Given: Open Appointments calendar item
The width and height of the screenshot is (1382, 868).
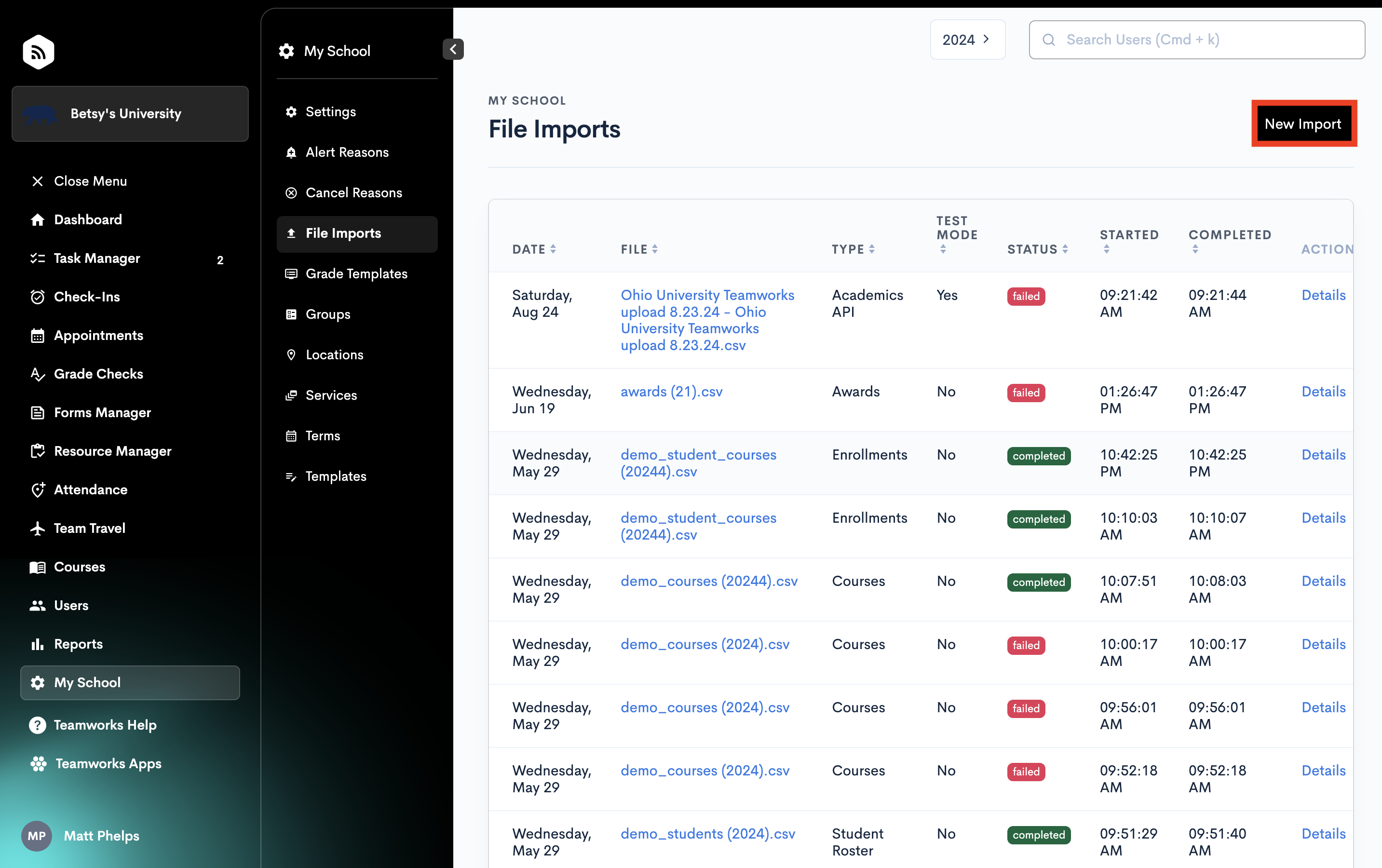Looking at the screenshot, I should point(98,335).
